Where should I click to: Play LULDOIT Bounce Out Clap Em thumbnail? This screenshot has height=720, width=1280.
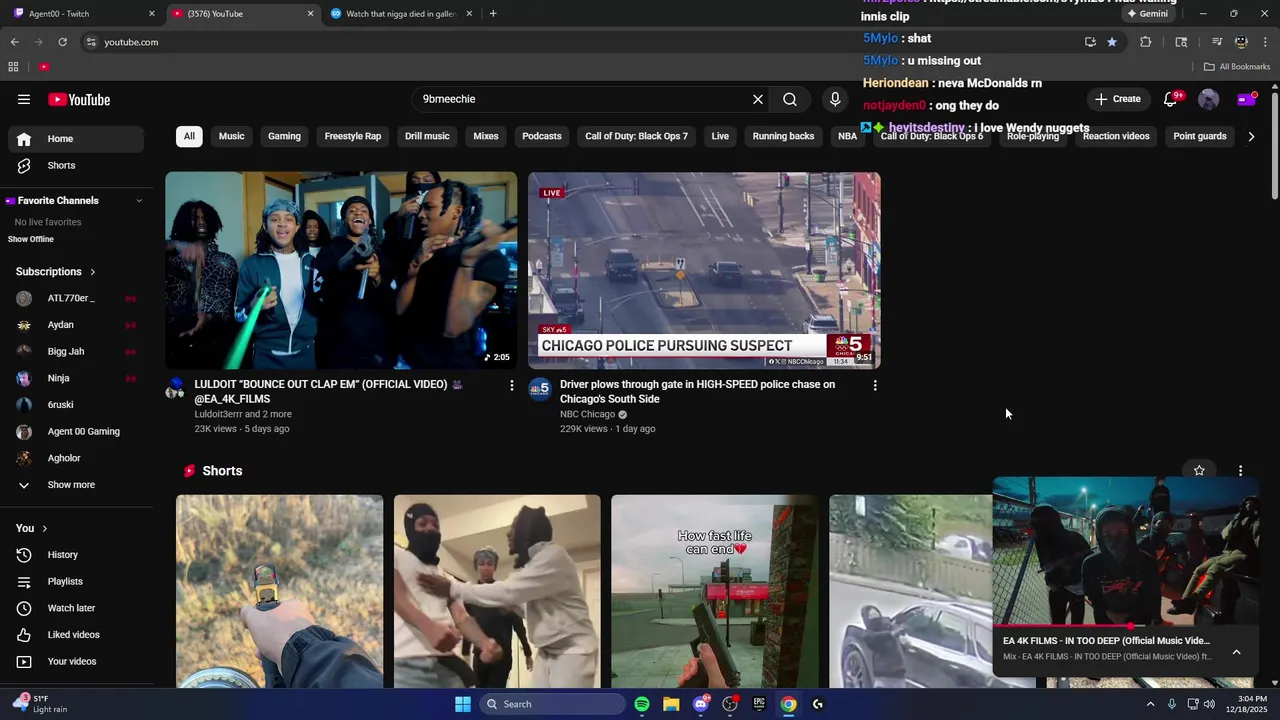(341, 270)
